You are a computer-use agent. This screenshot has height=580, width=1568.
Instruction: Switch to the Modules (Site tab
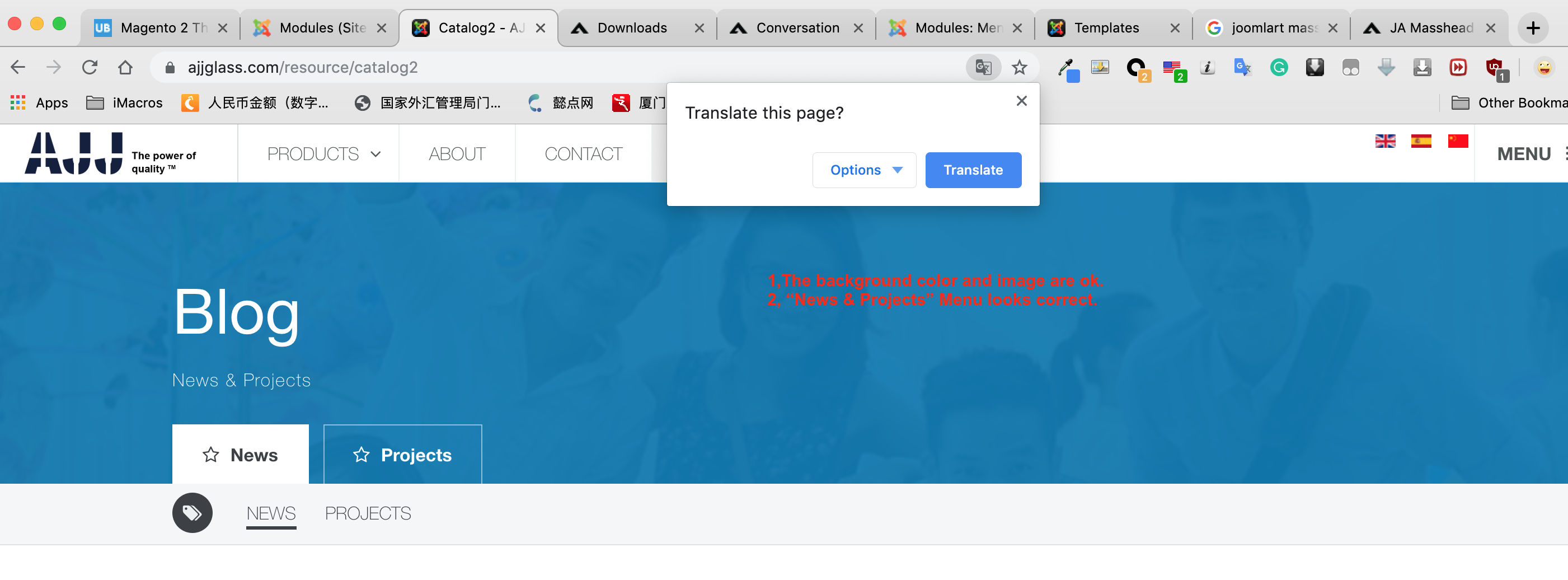[320, 28]
